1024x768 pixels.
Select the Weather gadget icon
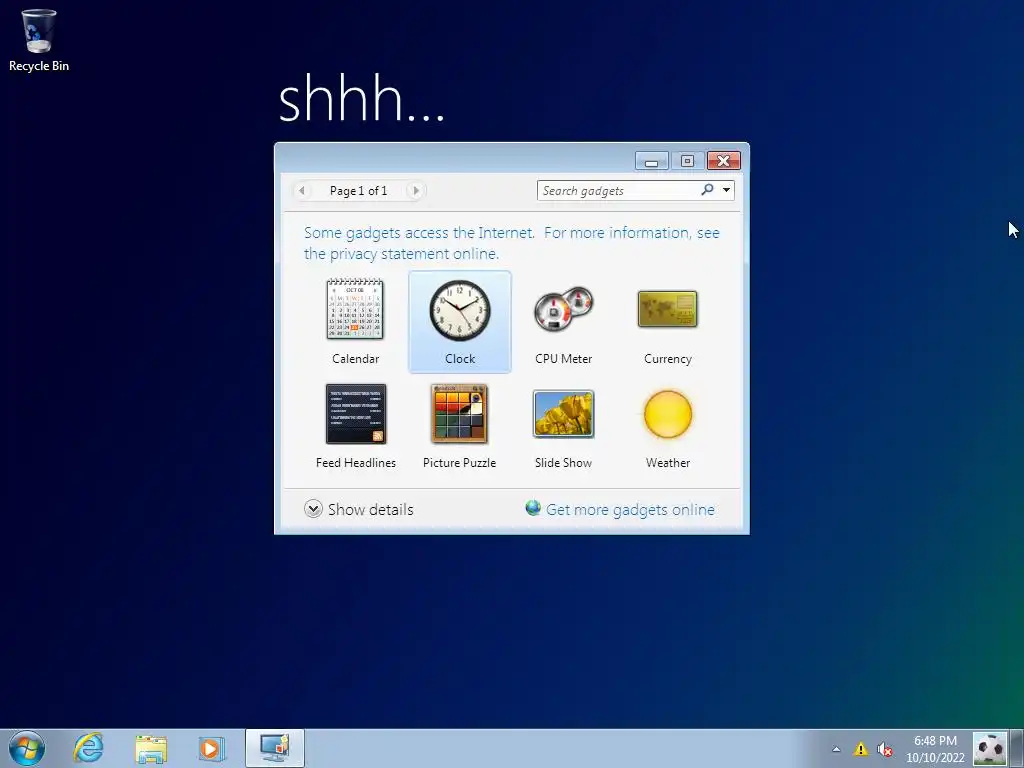click(x=667, y=414)
